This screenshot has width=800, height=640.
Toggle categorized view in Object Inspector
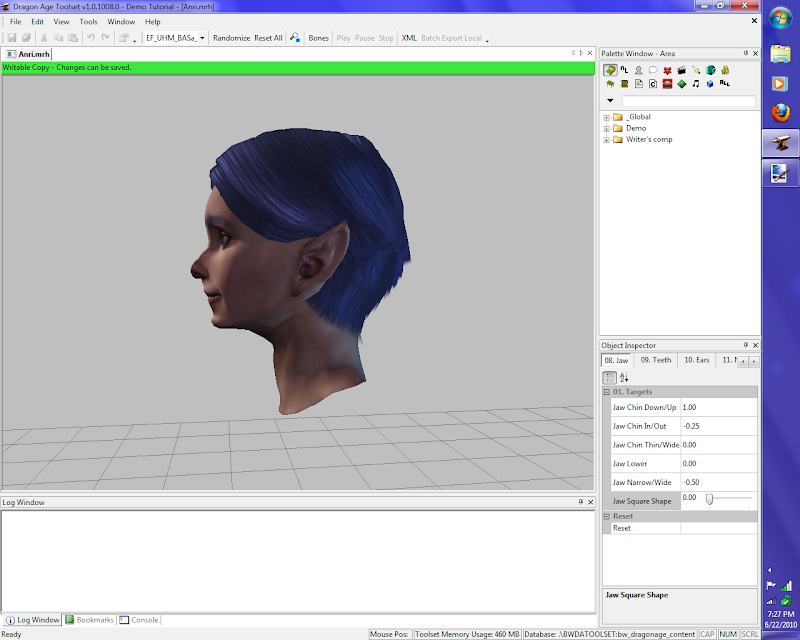pyautogui.click(x=609, y=377)
